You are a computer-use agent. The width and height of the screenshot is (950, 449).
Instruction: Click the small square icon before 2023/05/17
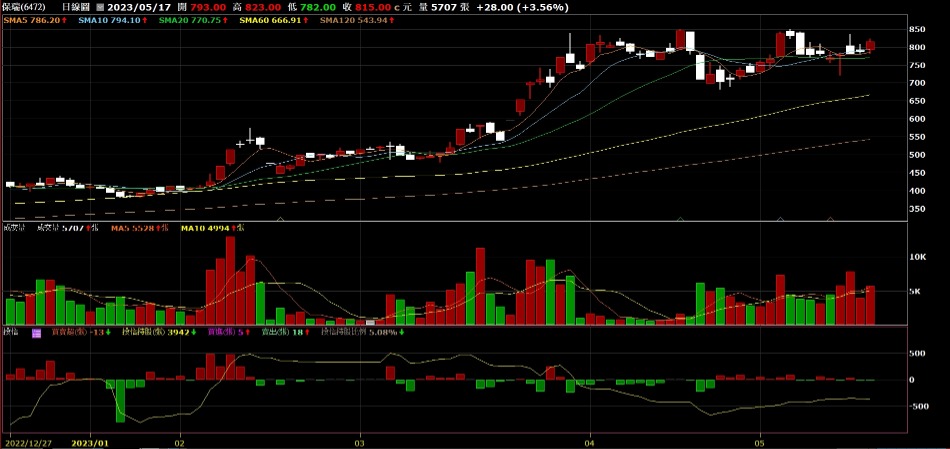pyautogui.click(x=100, y=8)
